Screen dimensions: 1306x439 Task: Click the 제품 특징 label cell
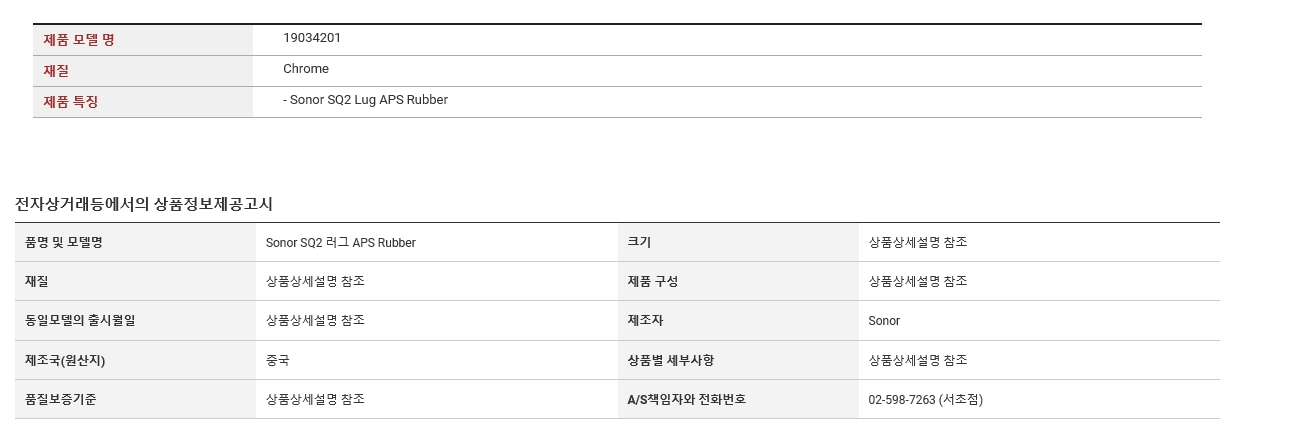(143, 102)
